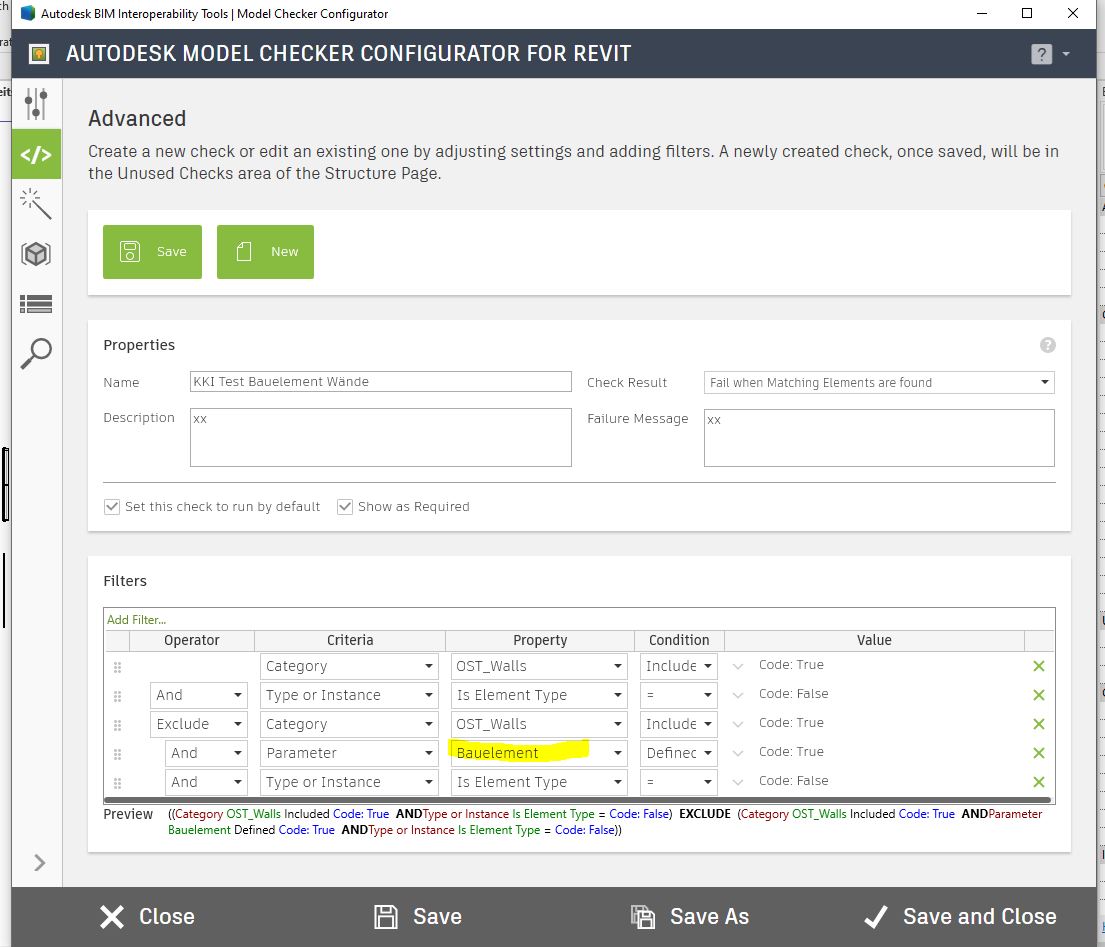1105x947 pixels.
Task: Select the Advanced code editor sidebar icon
Action: tap(36, 154)
